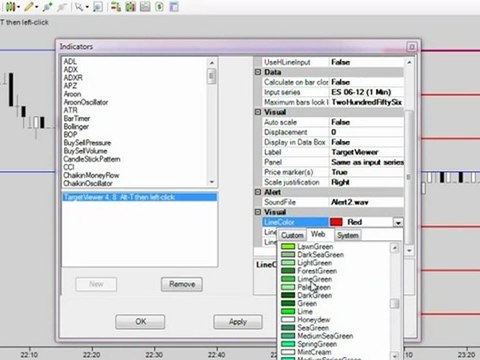Collapse the Data section
480x360 pixels.
click(x=258, y=72)
